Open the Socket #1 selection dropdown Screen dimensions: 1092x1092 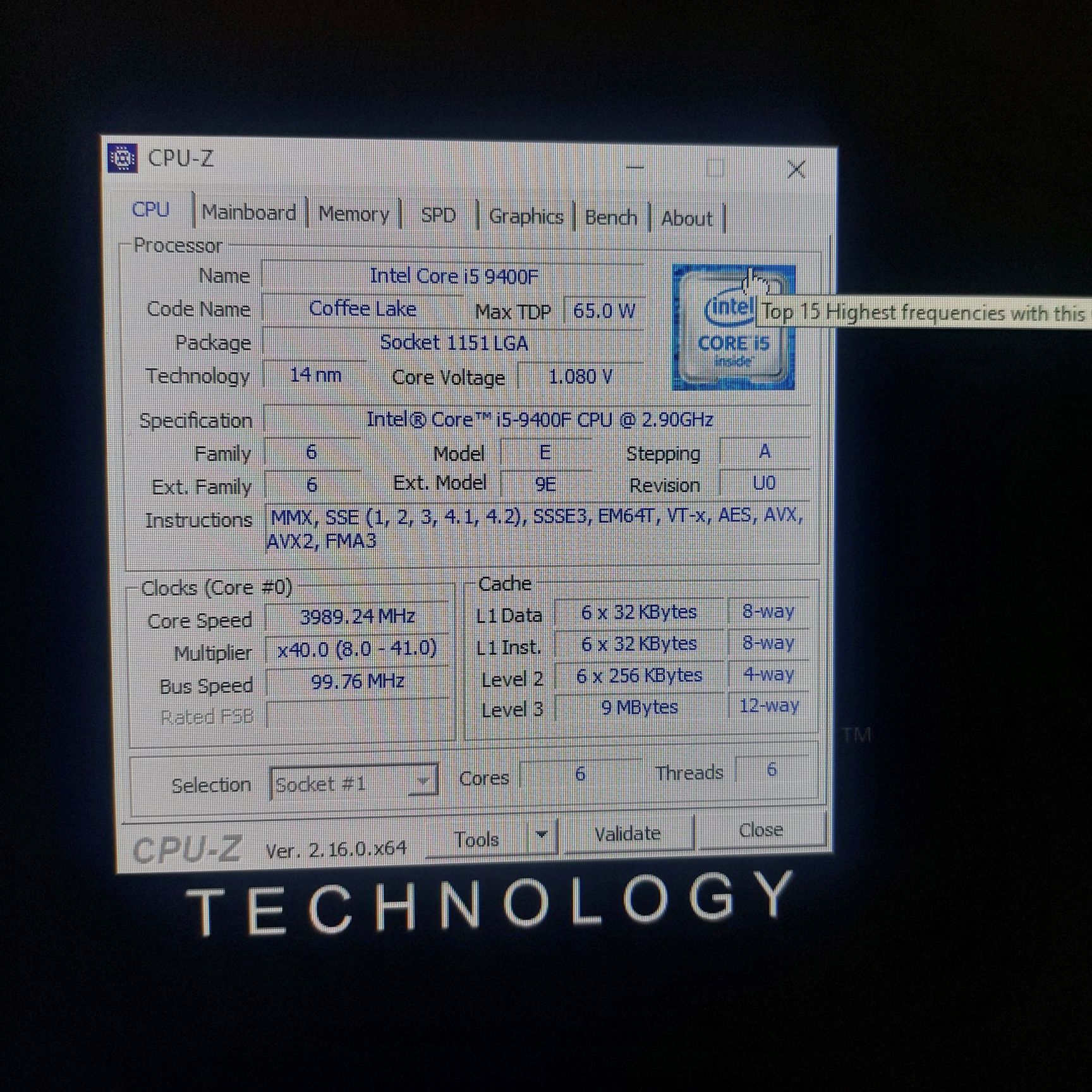click(353, 784)
